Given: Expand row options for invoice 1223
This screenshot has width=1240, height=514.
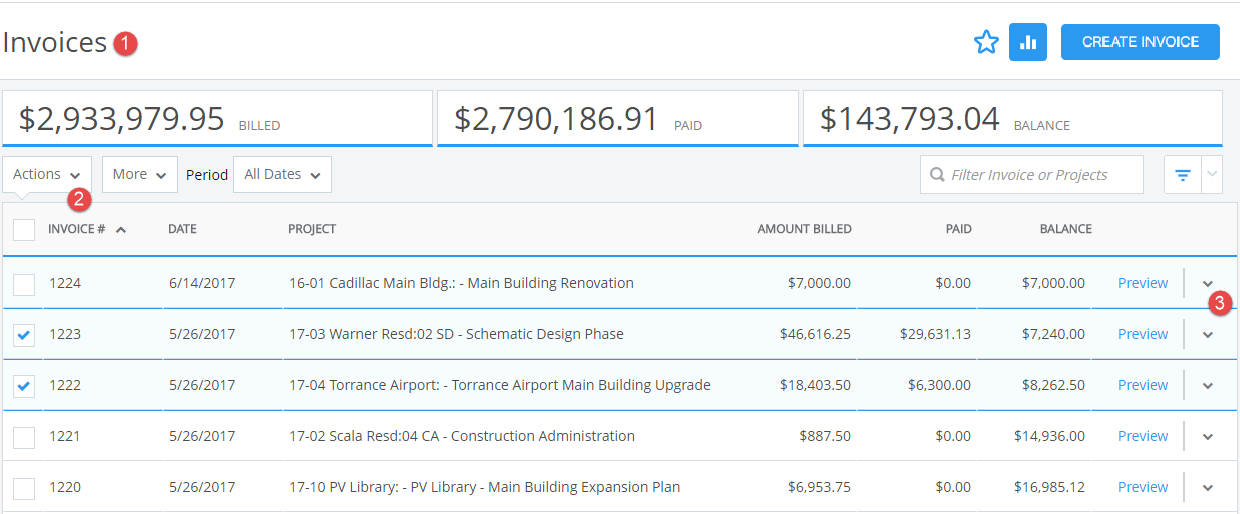Looking at the screenshot, I should tap(1208, 335).
